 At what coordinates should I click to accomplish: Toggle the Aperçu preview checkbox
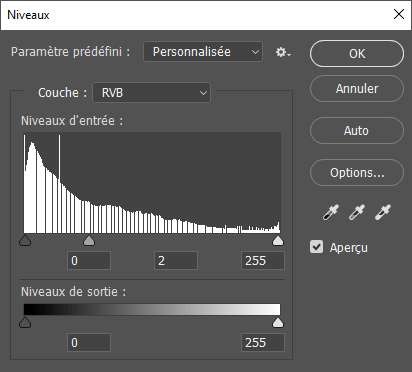coord(316,247)
